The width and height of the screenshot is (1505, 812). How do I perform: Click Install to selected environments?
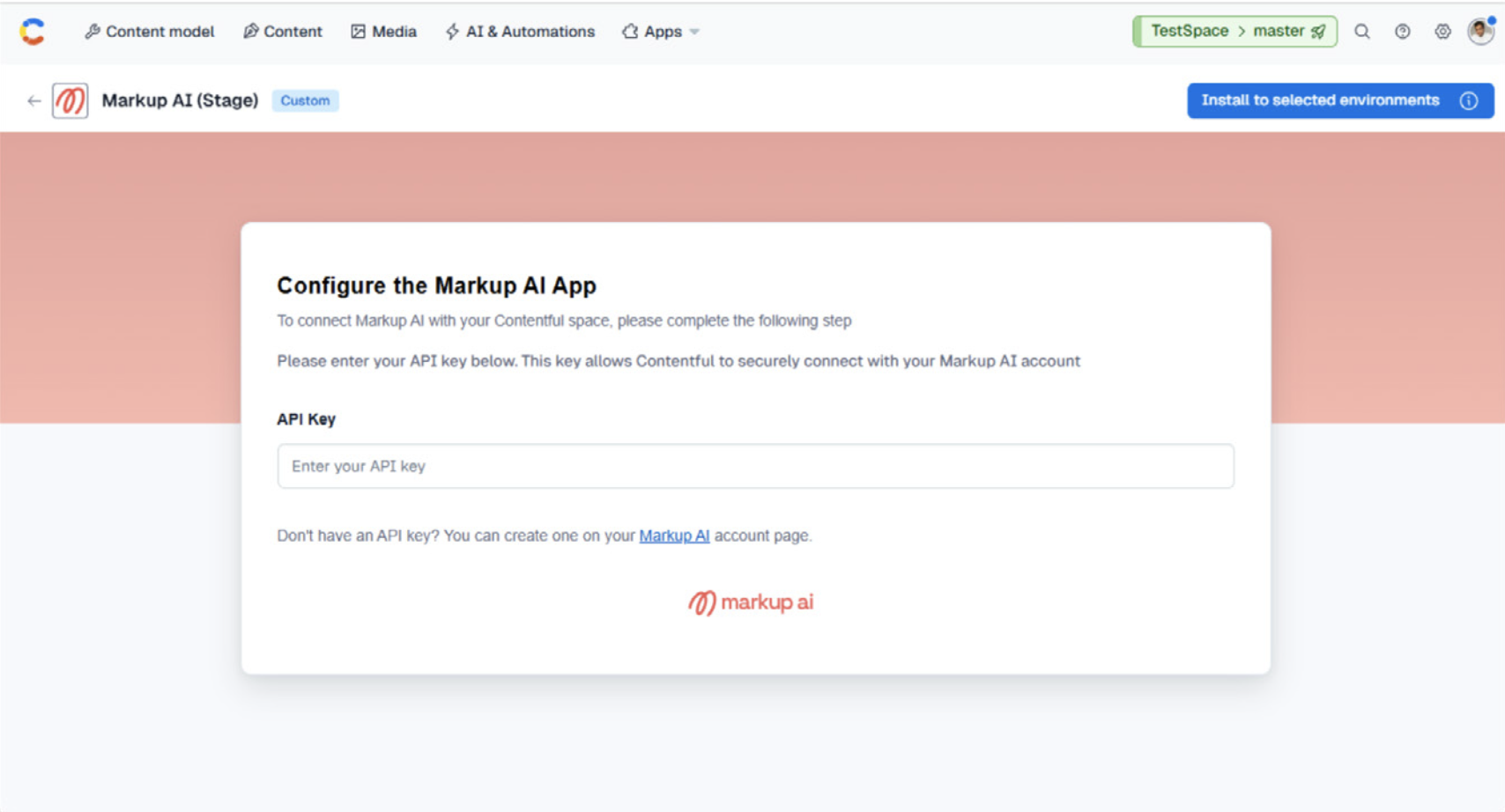pyautogui.click(x=1319, y=100)
